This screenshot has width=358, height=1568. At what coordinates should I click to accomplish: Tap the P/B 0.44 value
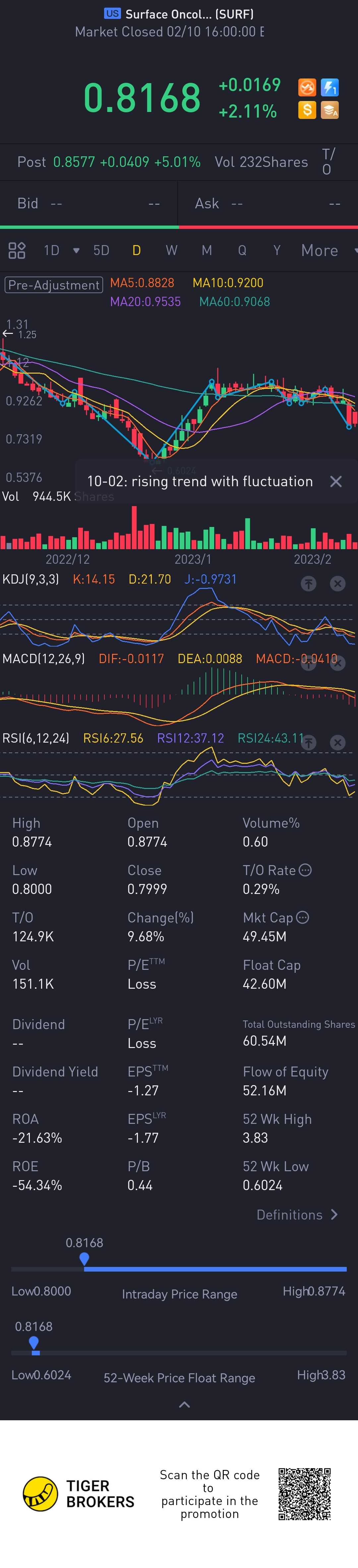point(140,1185)
